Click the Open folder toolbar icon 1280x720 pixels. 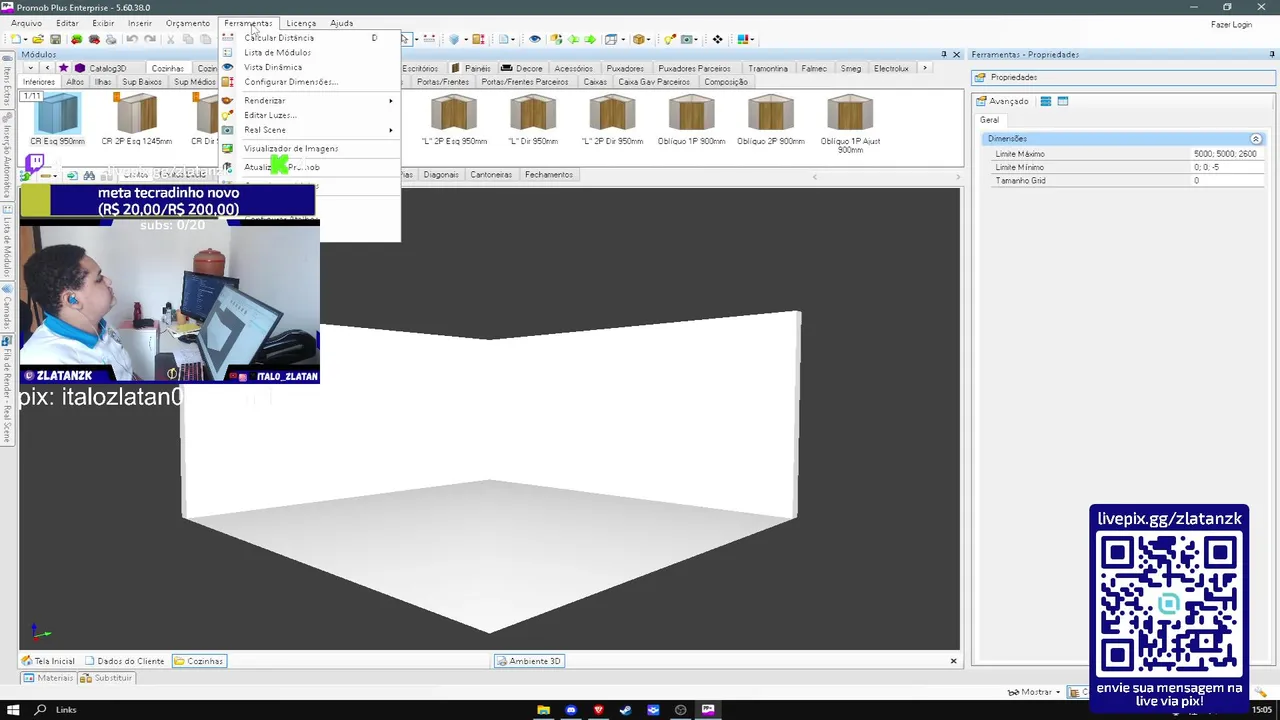(x=37, y=40)
